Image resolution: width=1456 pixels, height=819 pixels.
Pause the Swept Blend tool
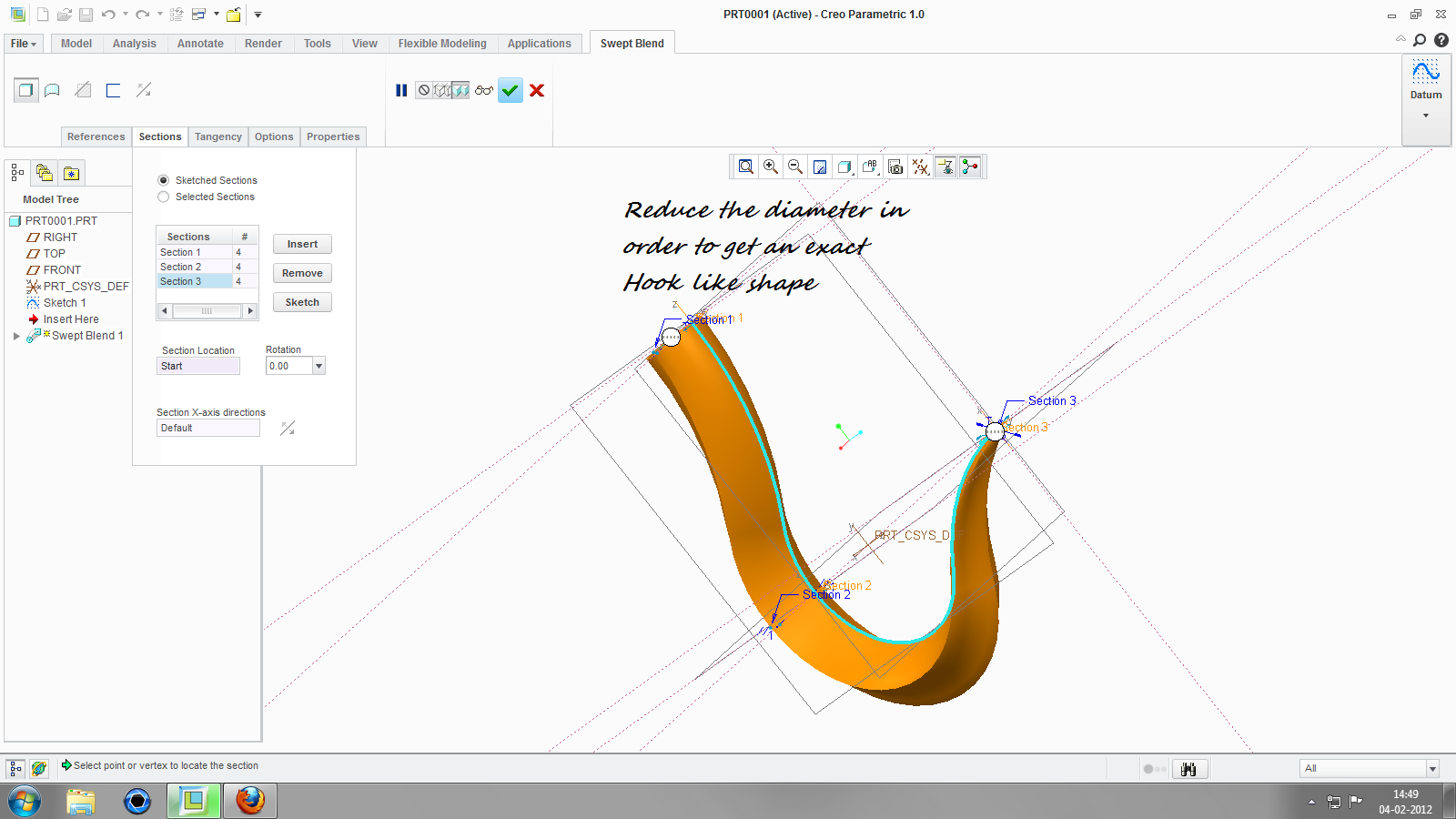[x=401, y=90]
